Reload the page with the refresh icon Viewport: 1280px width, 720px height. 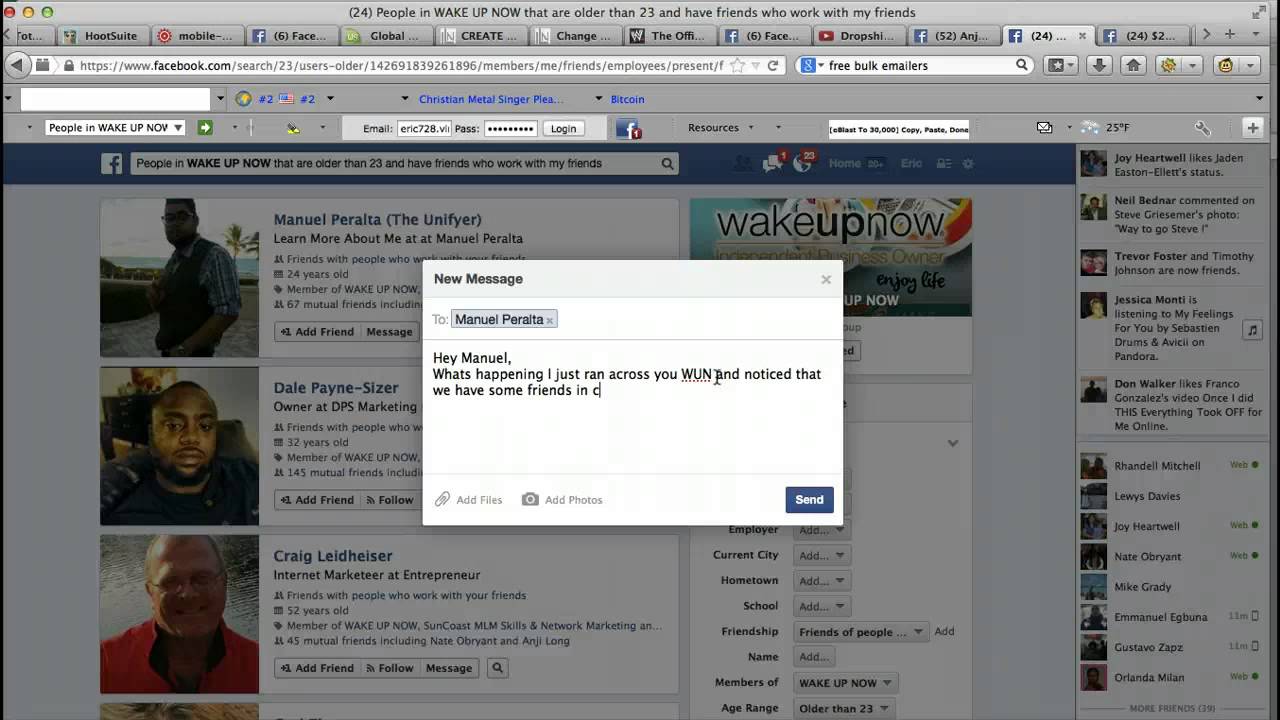click(772, 65)
